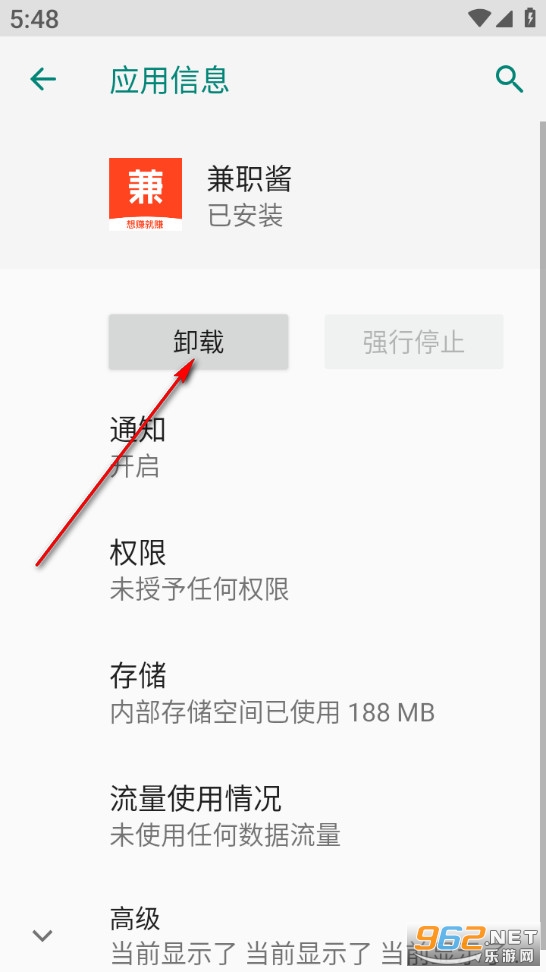
Task: Tap the 应用信息 page title
Action: pos(169,80)
